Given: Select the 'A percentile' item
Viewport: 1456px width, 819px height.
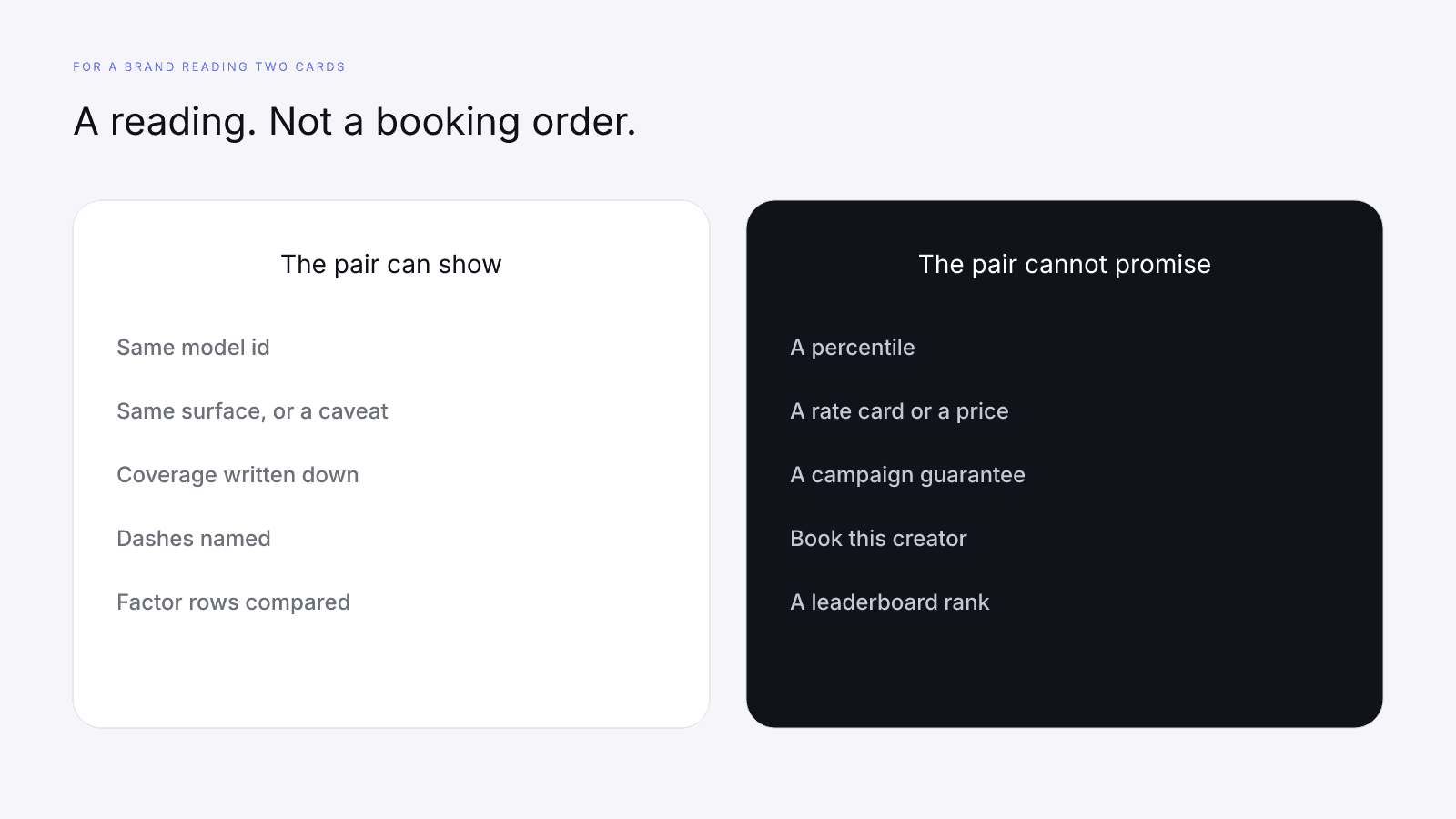Looking at the screenshot, I should click(x=853, y=348).
